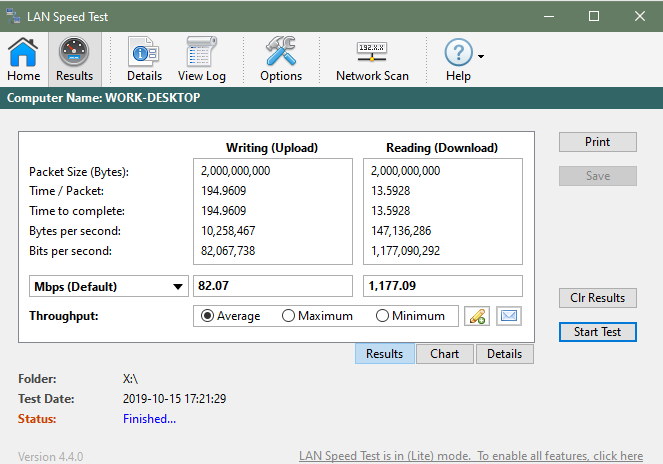Click the Print button
The height and width of the screenshot is (464, 663).
pos(597,142)
